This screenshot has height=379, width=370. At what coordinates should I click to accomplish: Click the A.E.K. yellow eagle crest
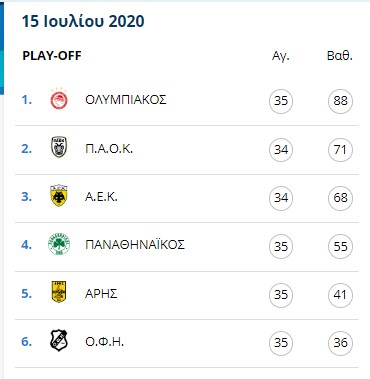[59, 195]
